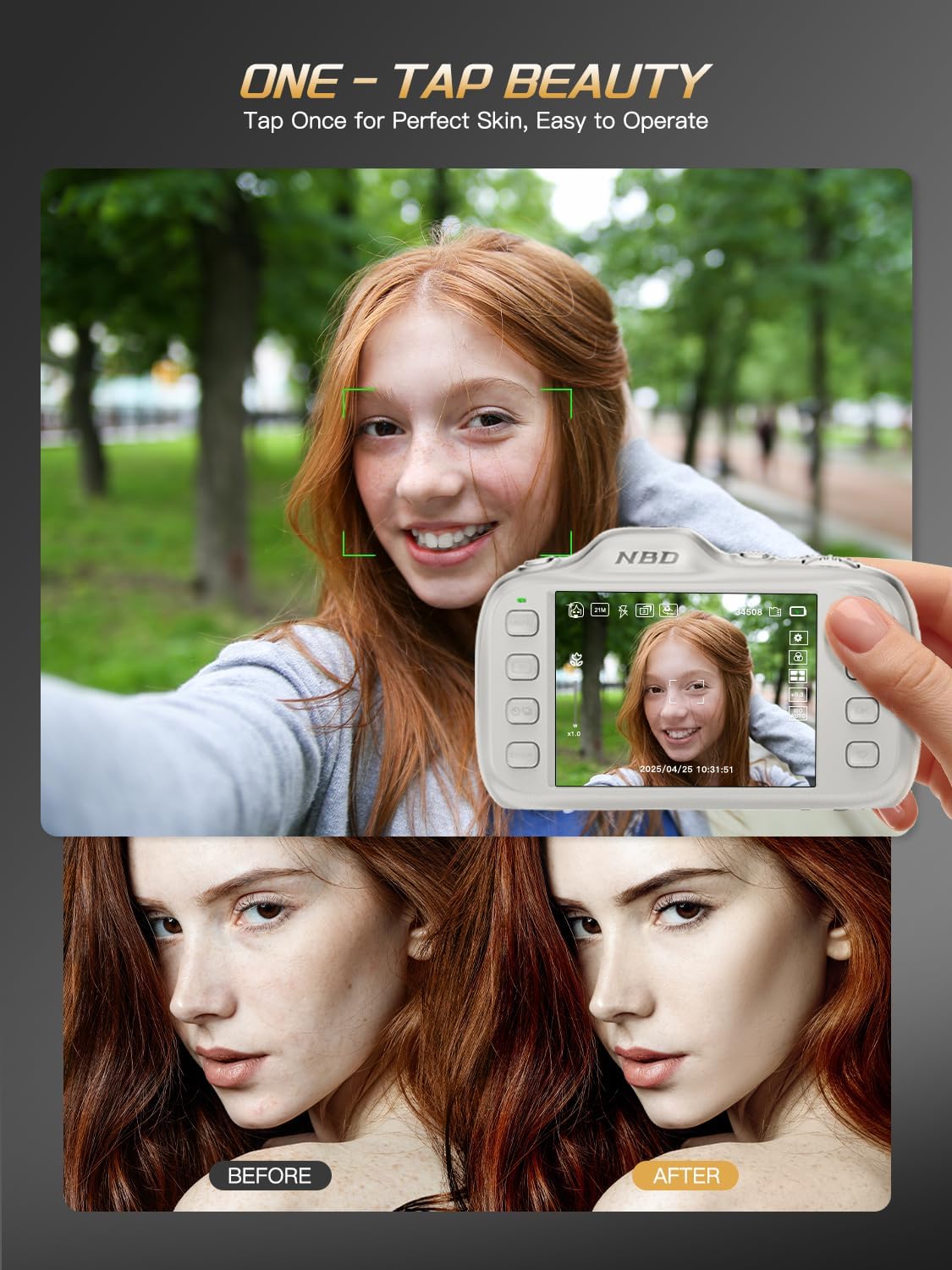This screenshot has height=1270, width=952.
Task: Click the x1.0 zoom scale on camera screen
Action: tap(574, 733)
